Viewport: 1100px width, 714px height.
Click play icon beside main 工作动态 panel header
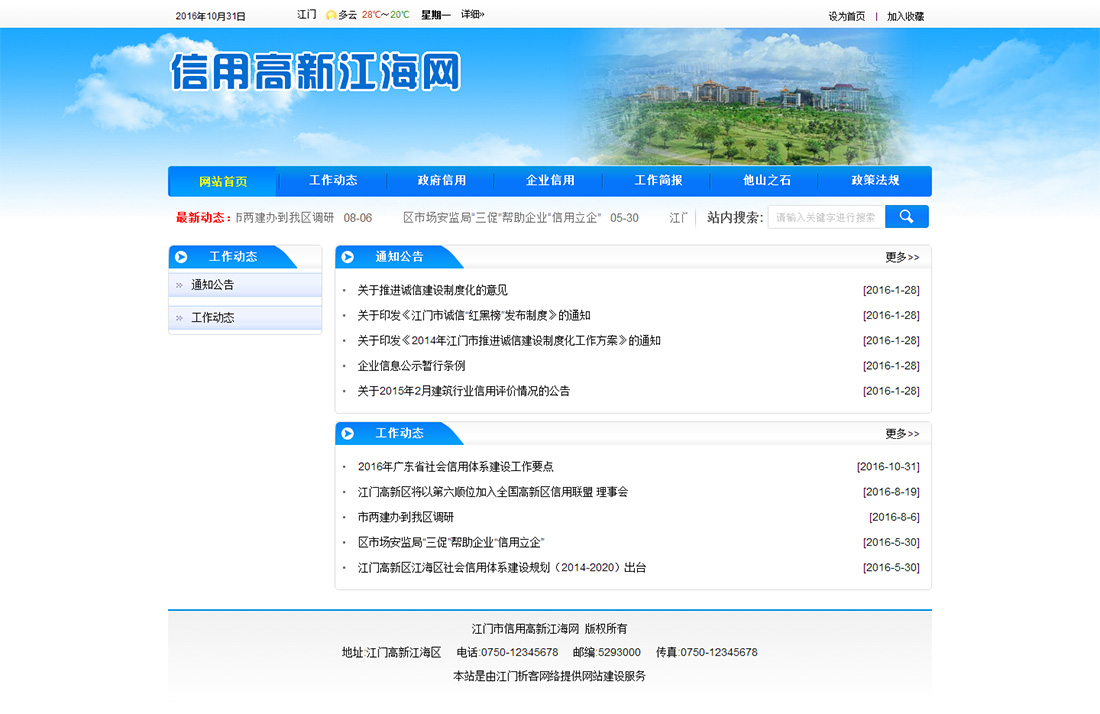click(348, 434)
